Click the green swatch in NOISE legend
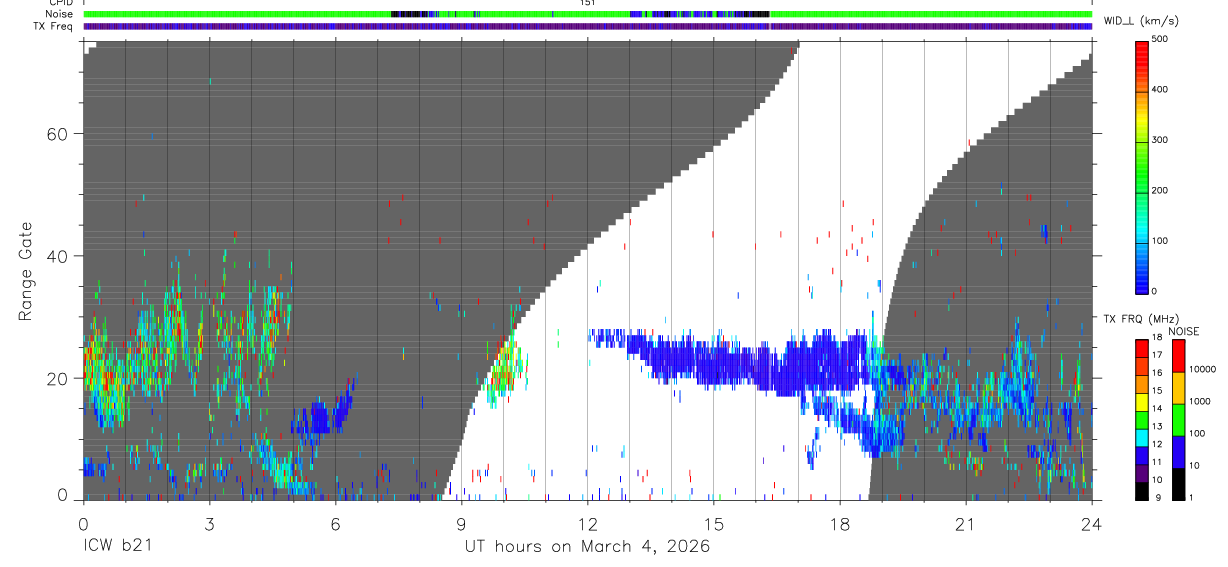1228x567 pixels. click(1178, 418)
